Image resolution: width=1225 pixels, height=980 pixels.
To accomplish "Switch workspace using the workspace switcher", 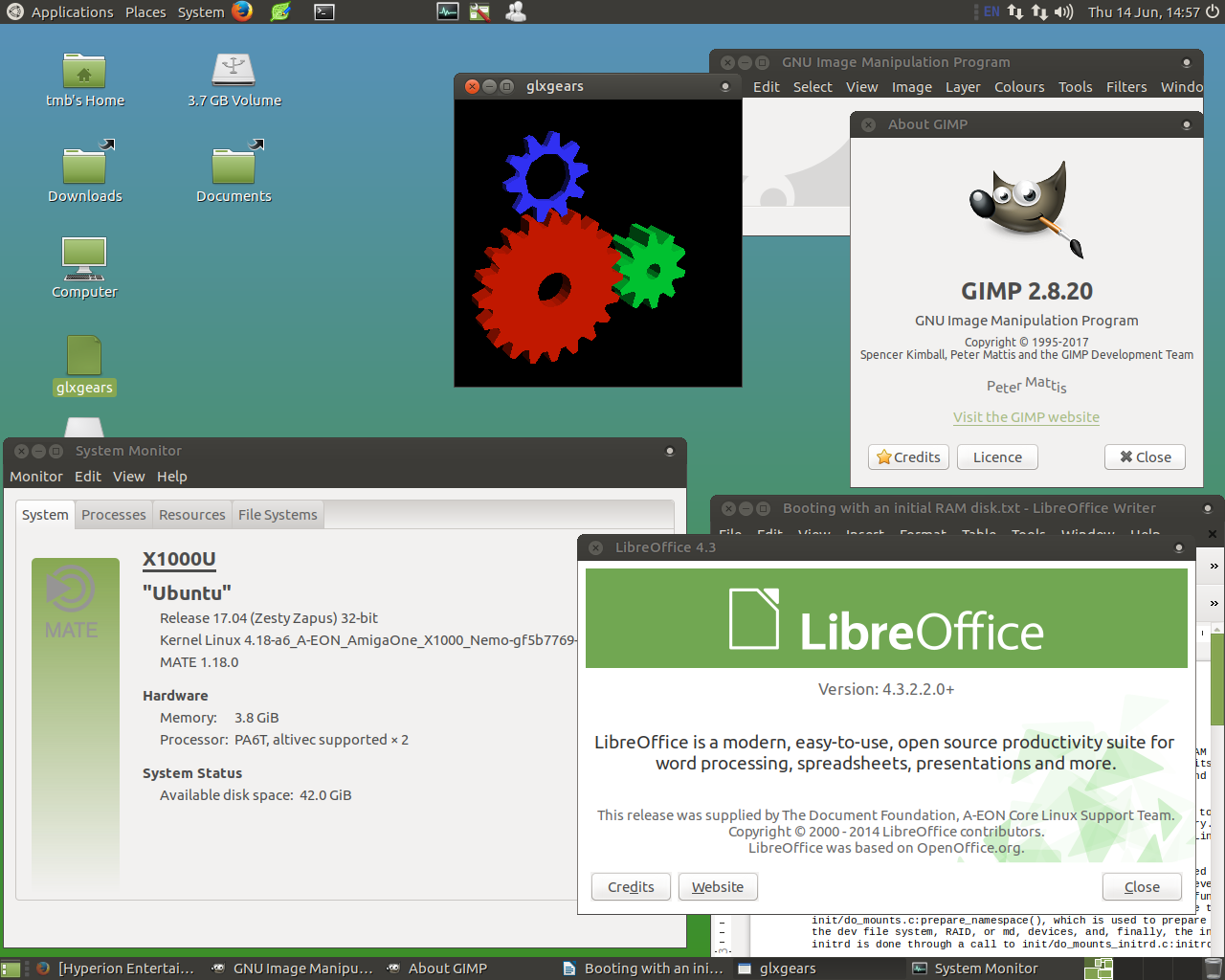I will pyautogui.click(x=1098, y=969).
